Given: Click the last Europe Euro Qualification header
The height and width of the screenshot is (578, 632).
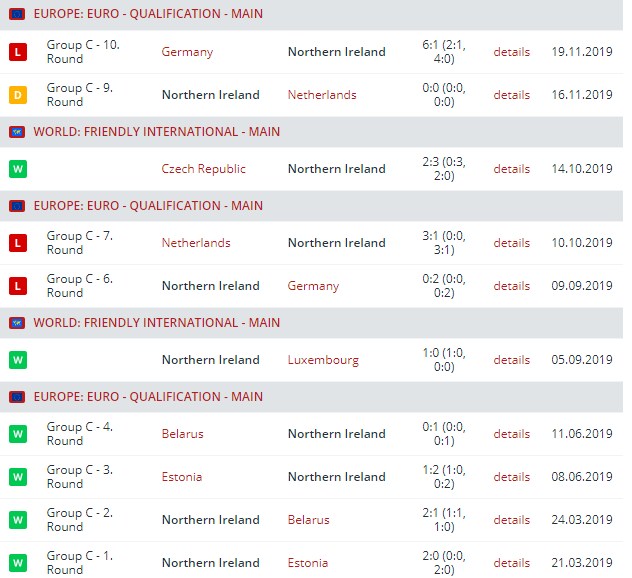Looking at the screenshot, I should point(148,397).
